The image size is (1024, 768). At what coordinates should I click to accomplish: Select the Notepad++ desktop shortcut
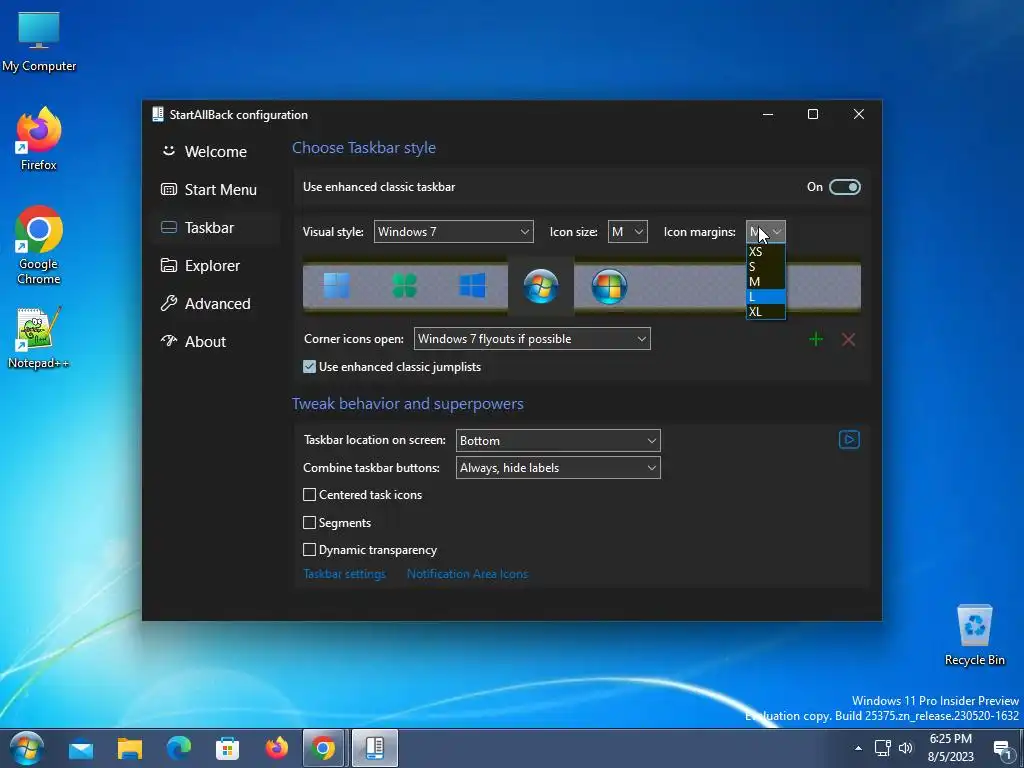pyautogui.click(x=39, y=338)
